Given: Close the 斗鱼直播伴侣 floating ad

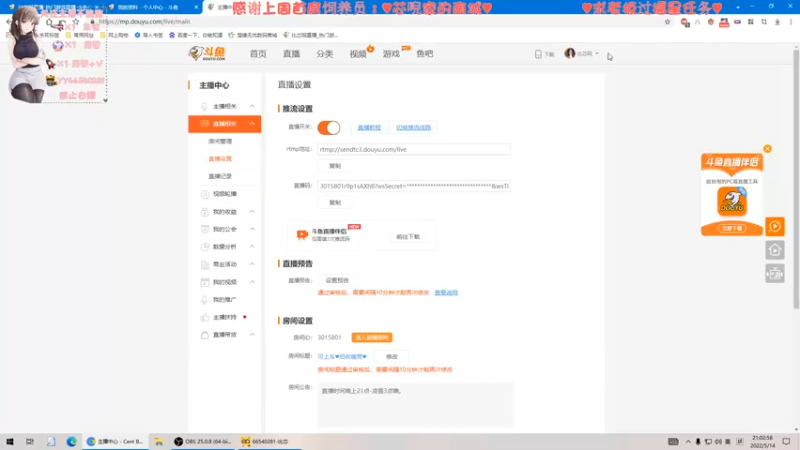Looking at the screenshot, I should click(767, 149).
